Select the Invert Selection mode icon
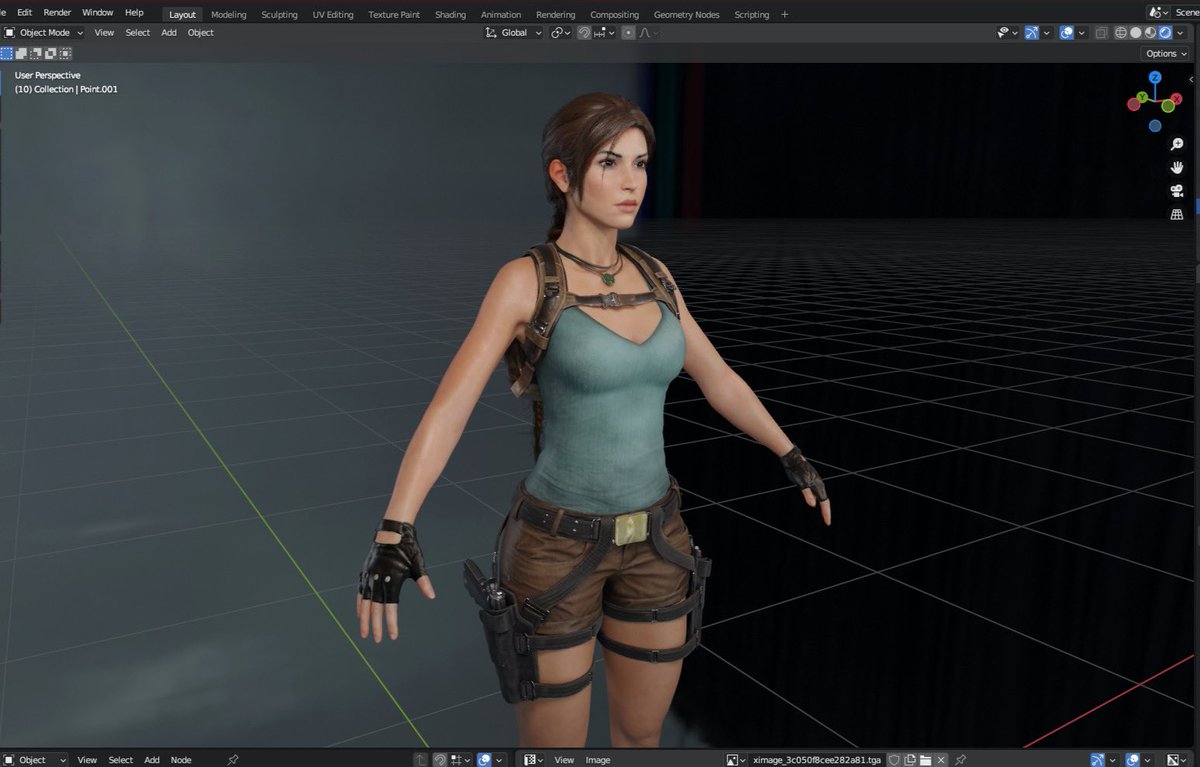This screenshot has width=1200, height=767. (49, 53)
